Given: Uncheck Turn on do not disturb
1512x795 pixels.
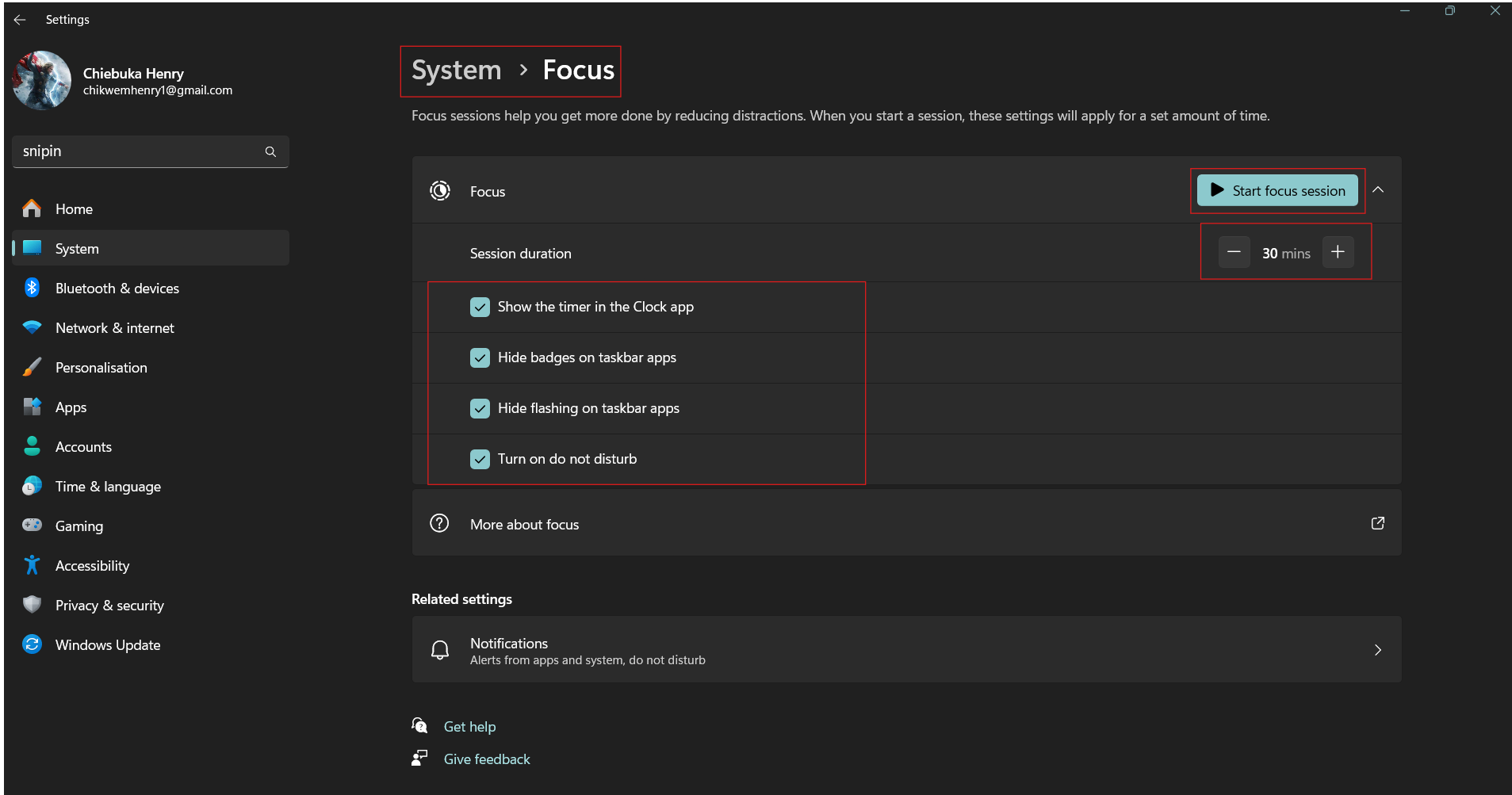Looking at the screenshot, I should (480, 459).
